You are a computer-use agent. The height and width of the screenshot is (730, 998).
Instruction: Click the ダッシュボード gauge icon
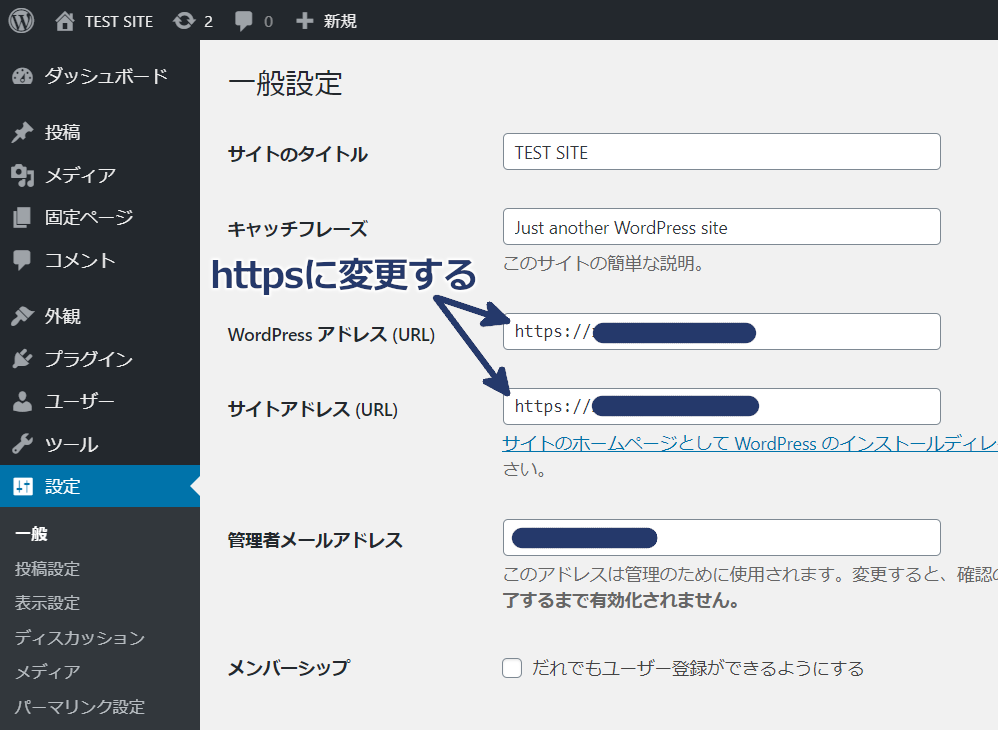(22, 76)
